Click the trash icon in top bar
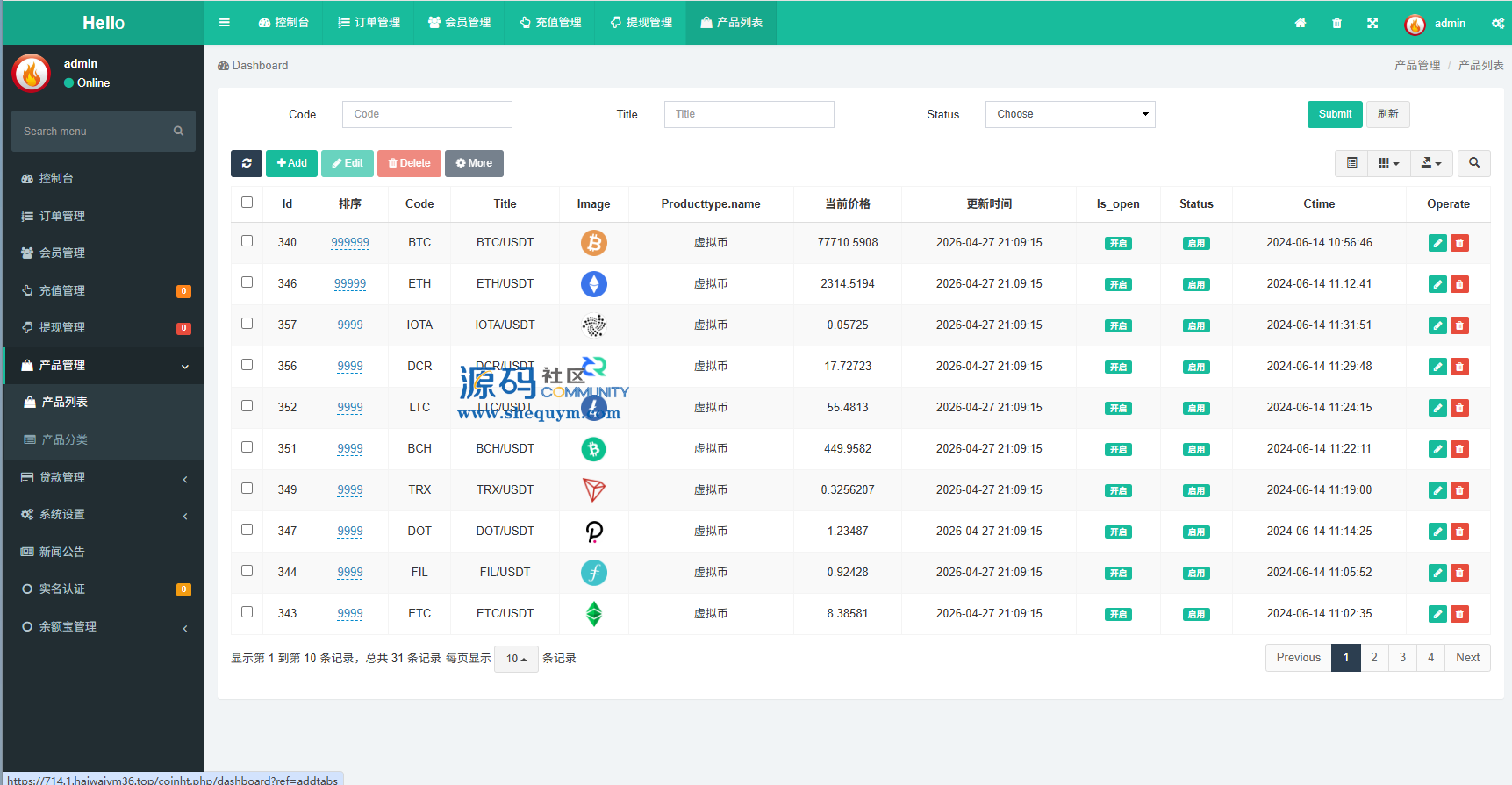The width and height of the screenshot is (1512, 785). coord(1336,24)
